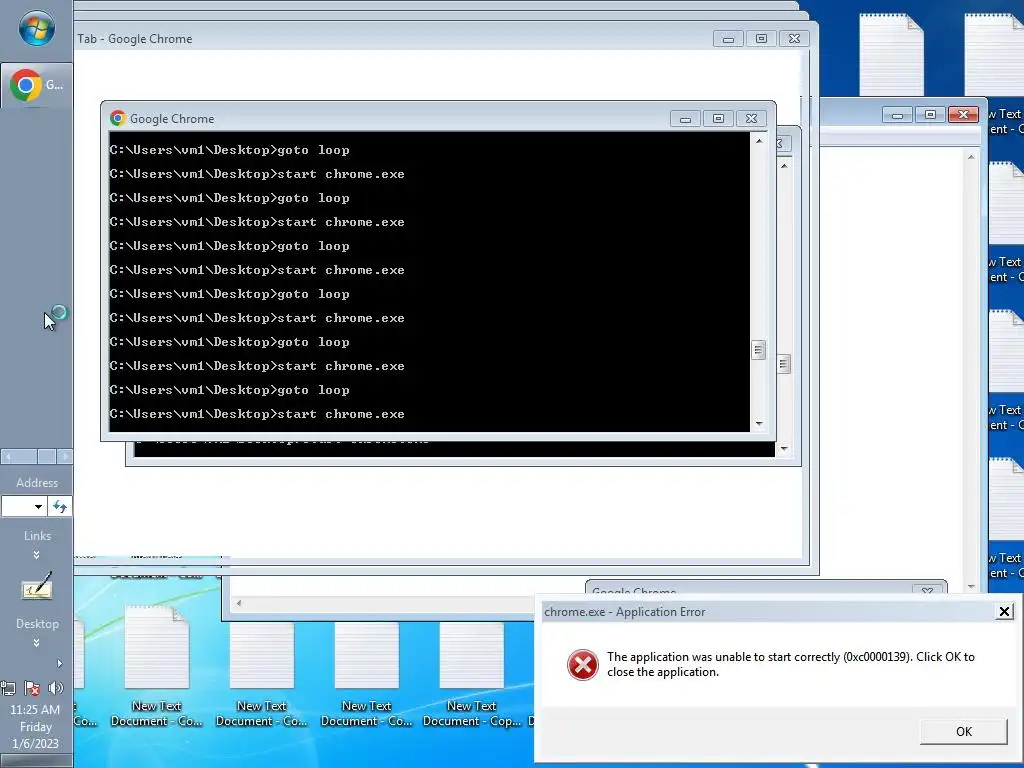The width and height of the screenshot is (1024, 768).
Task: Click the right window's scrollbar up arrow
Action: 971,157
